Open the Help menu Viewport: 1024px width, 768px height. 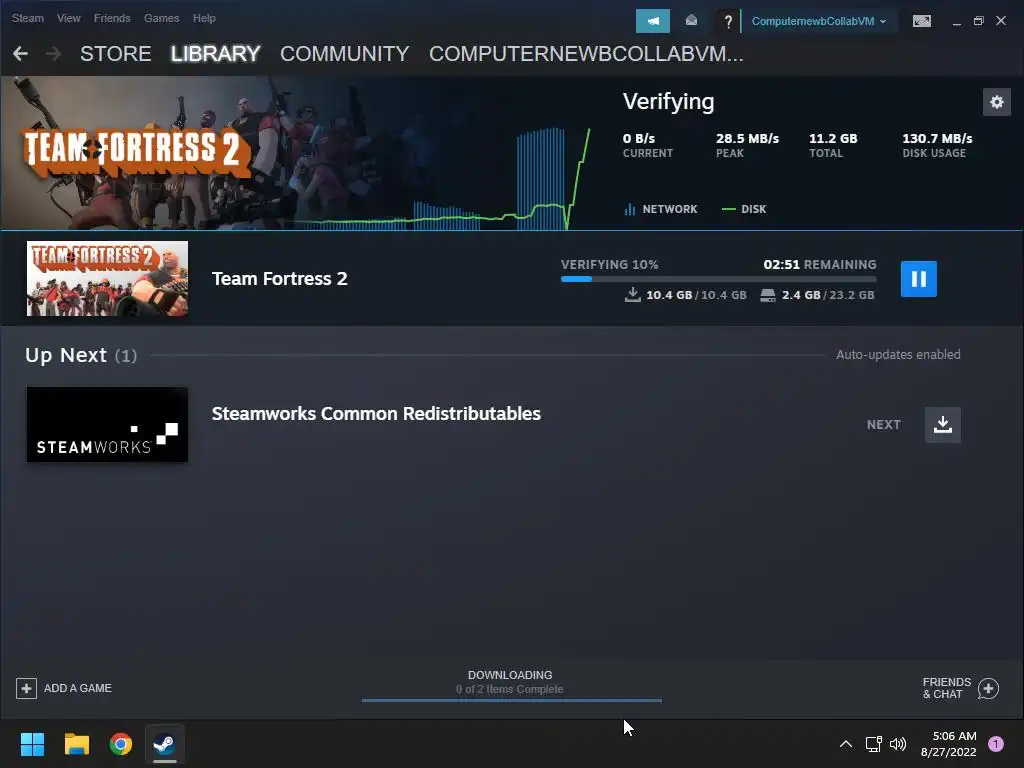click(x=204, y=18)
